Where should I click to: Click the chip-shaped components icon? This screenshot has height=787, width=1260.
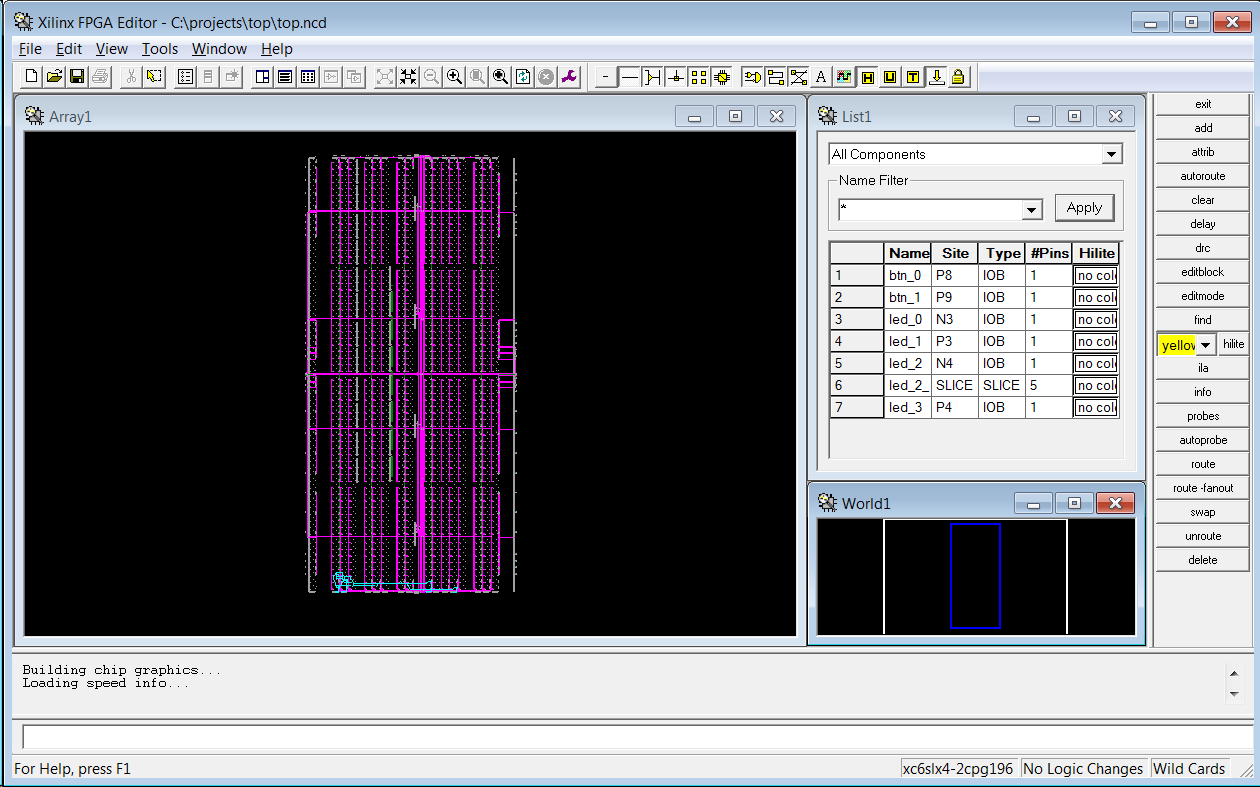[722, 76]
